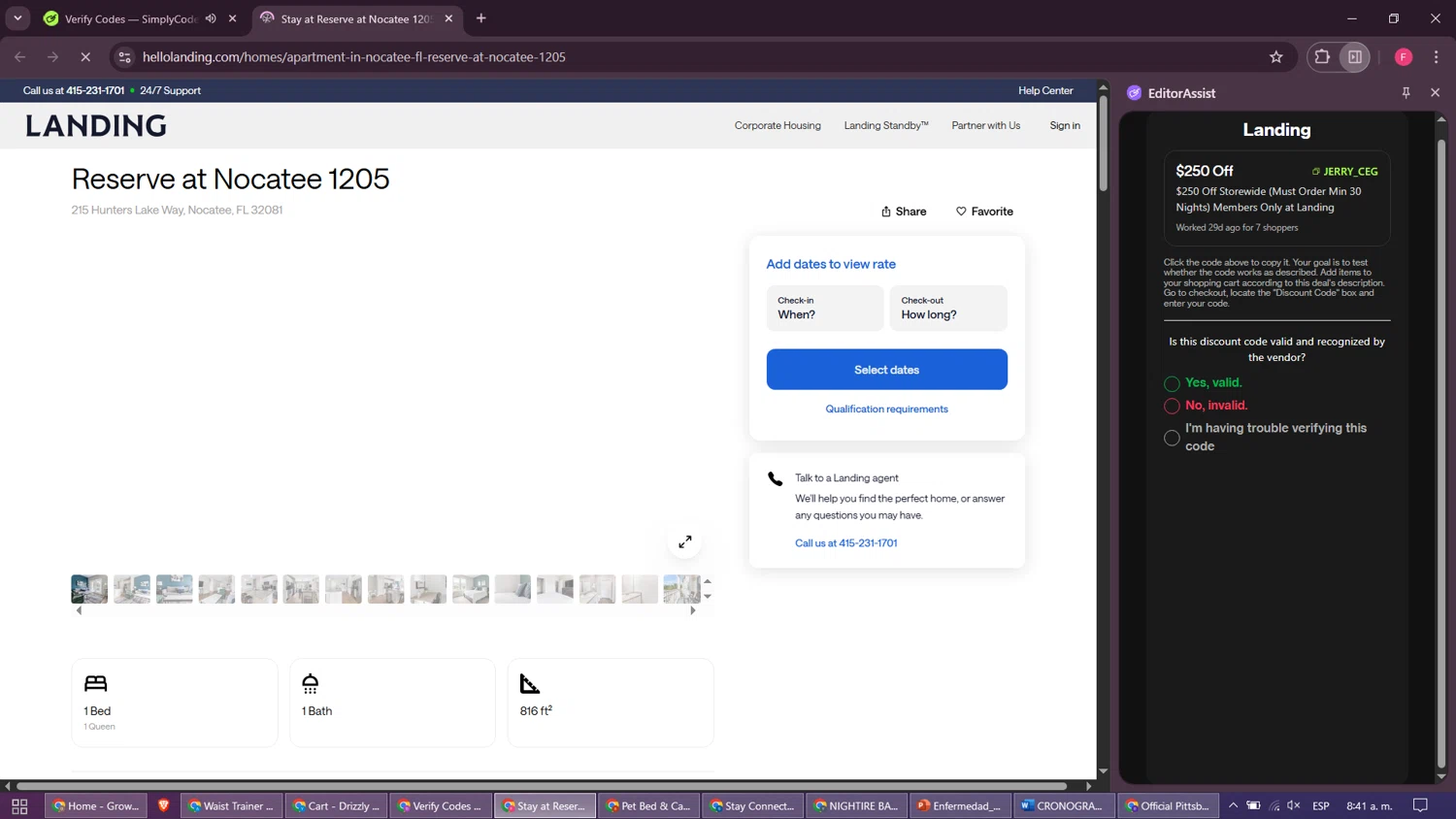The image size is (1456, 819).
Task: Select the first gallery thumbnail
Action: click(x=89, y=589)
